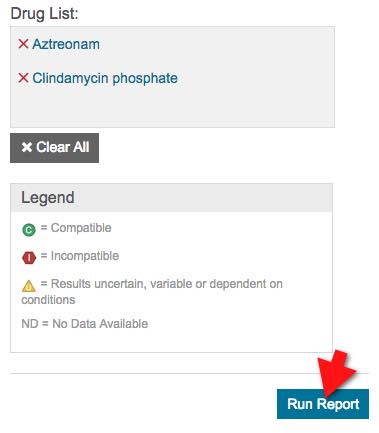Remove Aztreonam using its red X

(23, 44)
